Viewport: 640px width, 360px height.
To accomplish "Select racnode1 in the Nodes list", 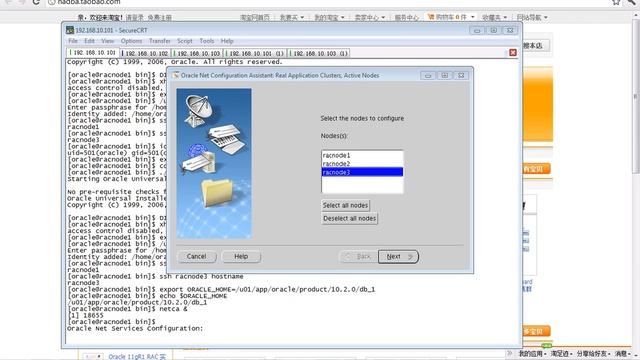I will tap(362, 156).
